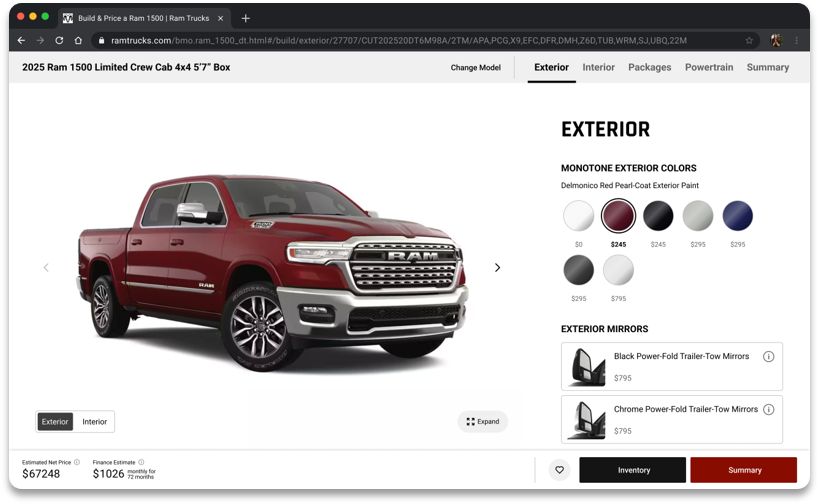Viewport: 819px width, 504px height.
Task: Open Estimated Net Price info tooltip
Action: pyautogui.click(x=77, y=462)
